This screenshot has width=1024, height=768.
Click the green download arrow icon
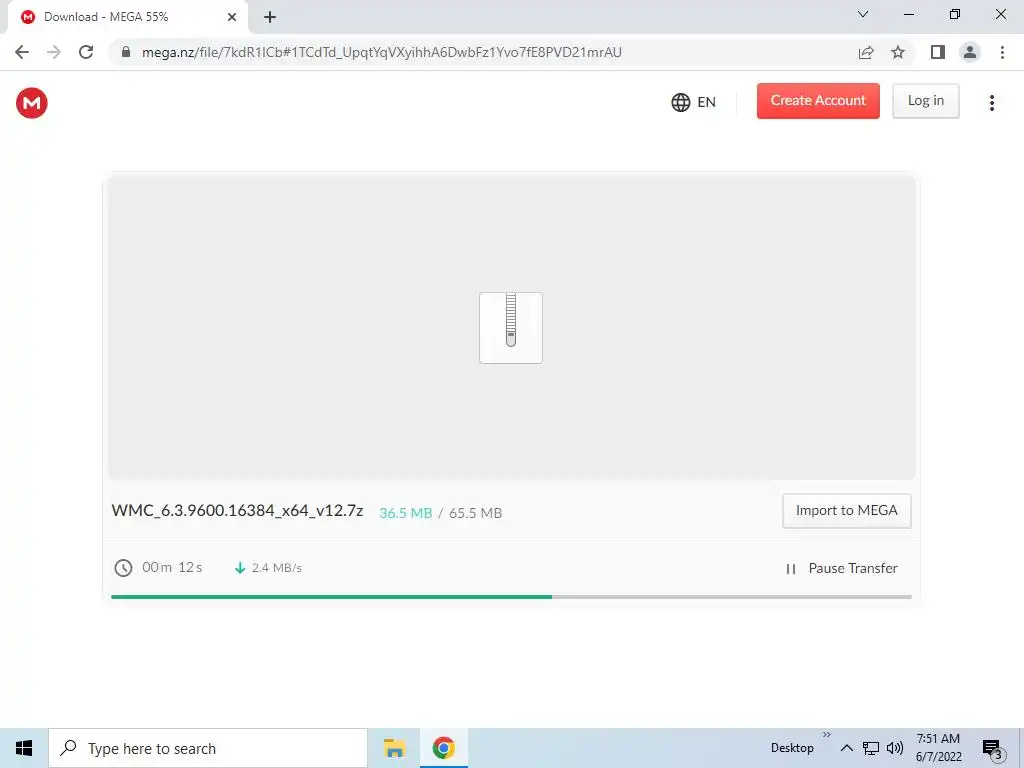tap(240, 568)
